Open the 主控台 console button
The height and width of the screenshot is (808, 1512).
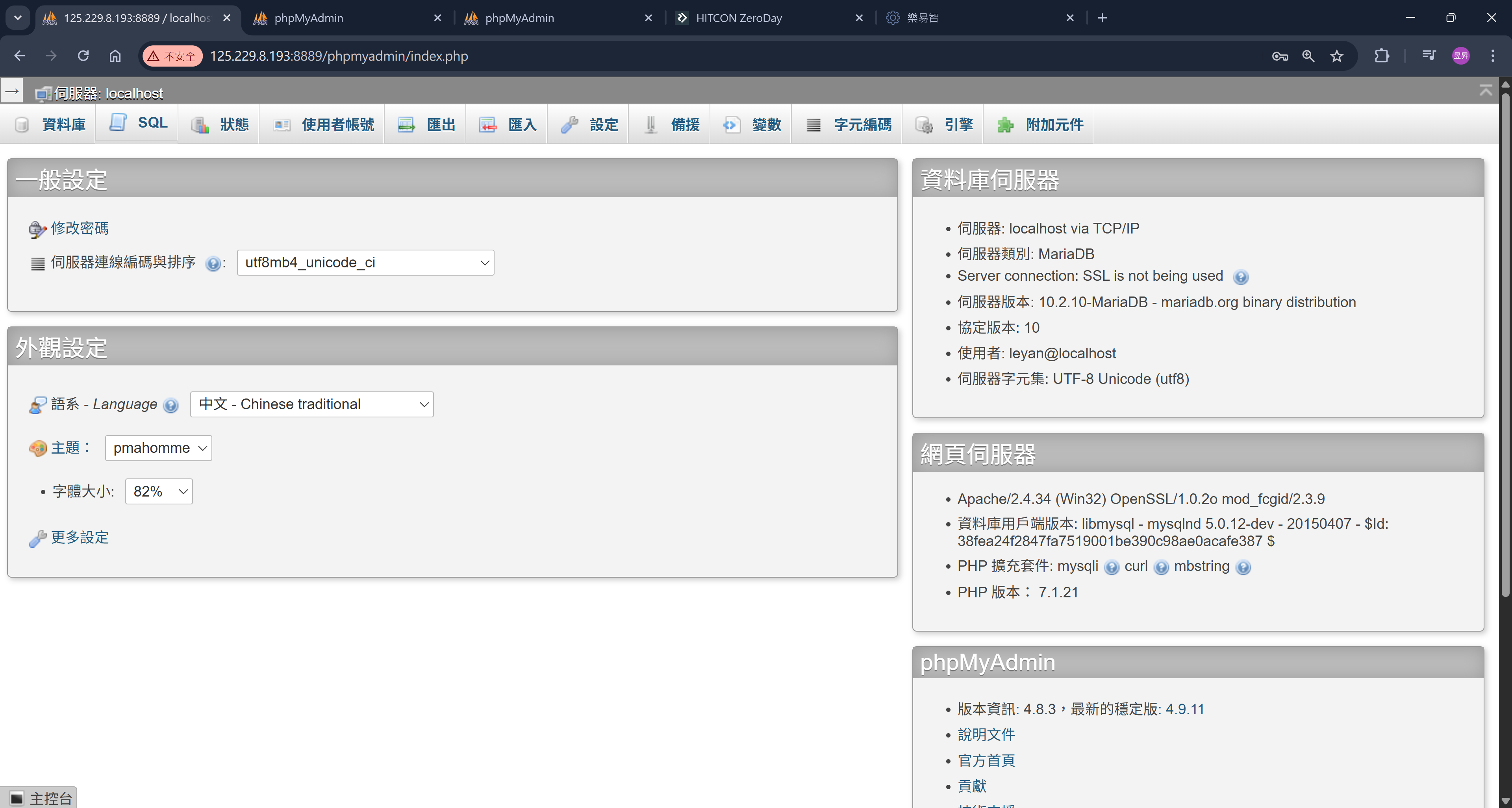(x=39, y=798)
